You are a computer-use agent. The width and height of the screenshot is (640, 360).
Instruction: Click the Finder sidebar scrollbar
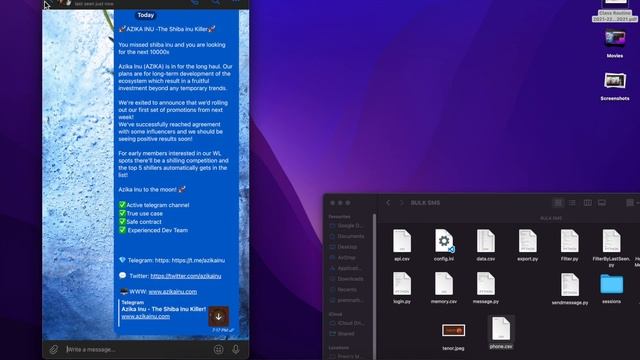(374, 286)
